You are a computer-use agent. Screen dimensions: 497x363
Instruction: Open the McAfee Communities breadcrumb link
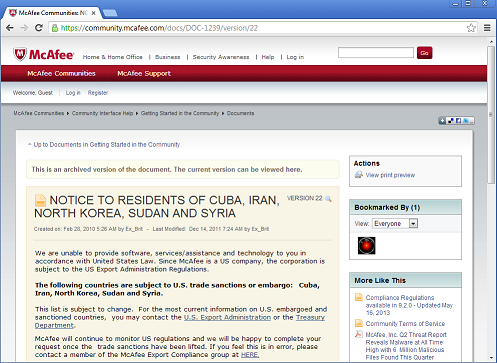coord(39,113)
